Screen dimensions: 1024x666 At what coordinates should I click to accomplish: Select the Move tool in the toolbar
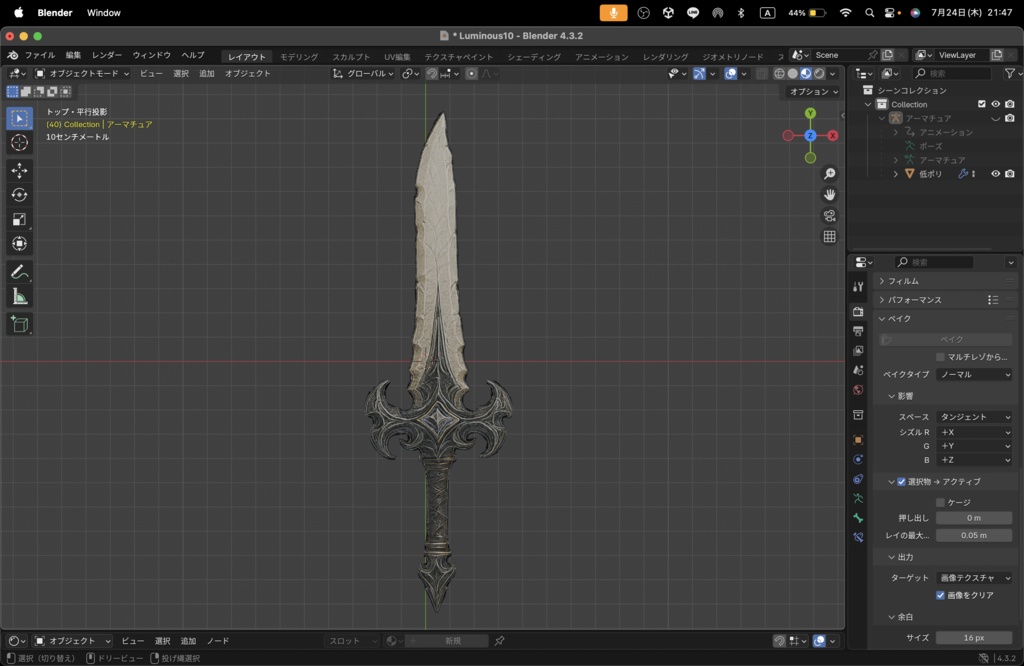20,170
